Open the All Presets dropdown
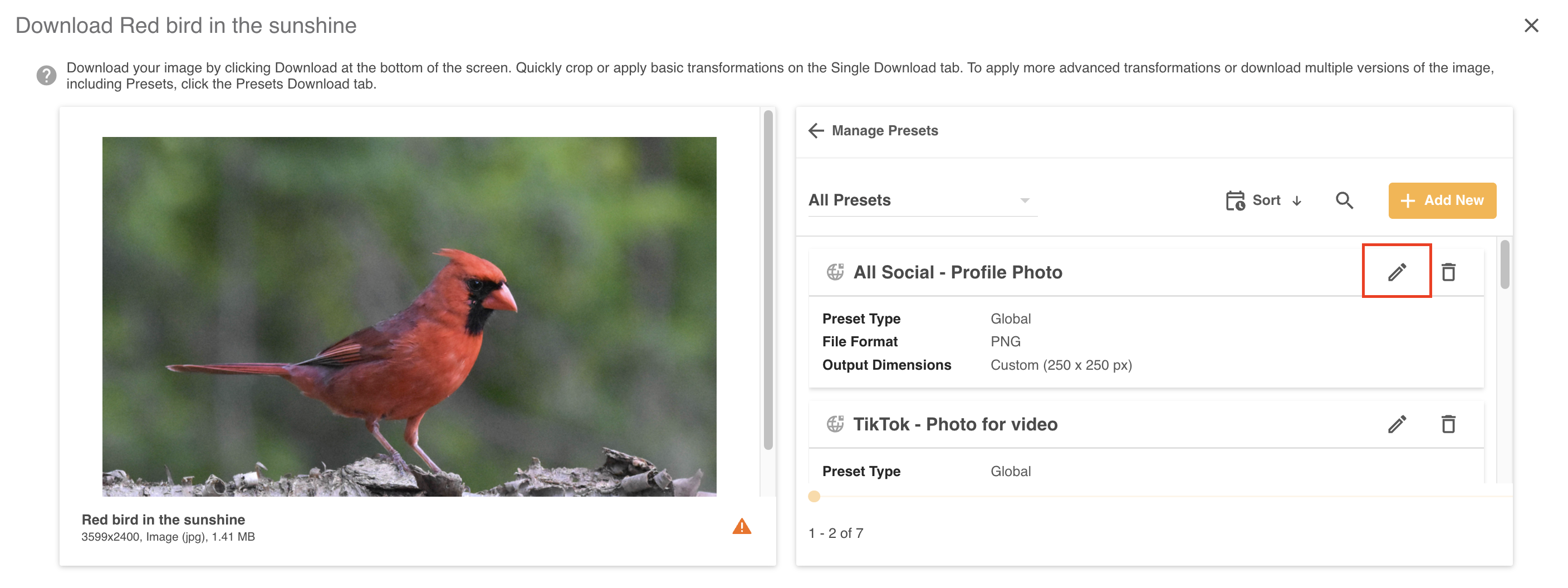The height and width of the screenshot is (588, 1568). coord(922,200)
